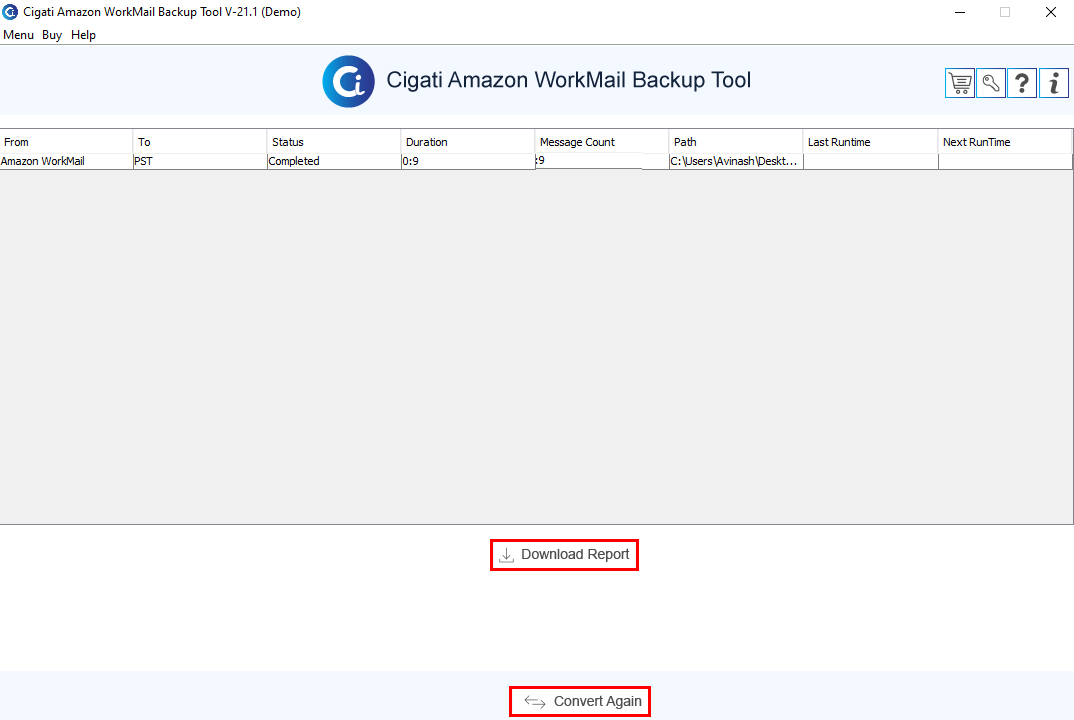This screenshot has height=720, width=1074.
Task: Click the Duration column header
Action: point(468,142)
